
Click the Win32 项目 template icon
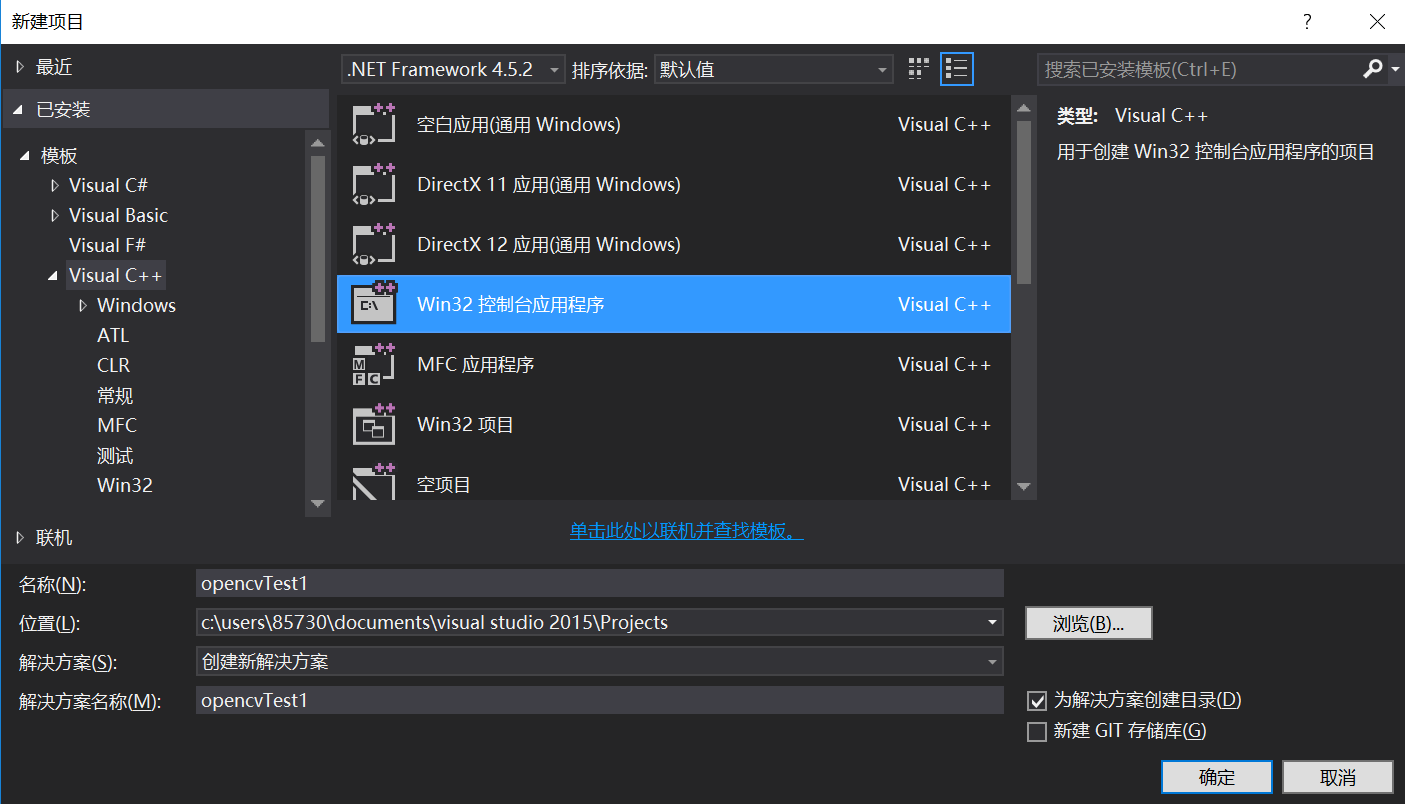374,425
